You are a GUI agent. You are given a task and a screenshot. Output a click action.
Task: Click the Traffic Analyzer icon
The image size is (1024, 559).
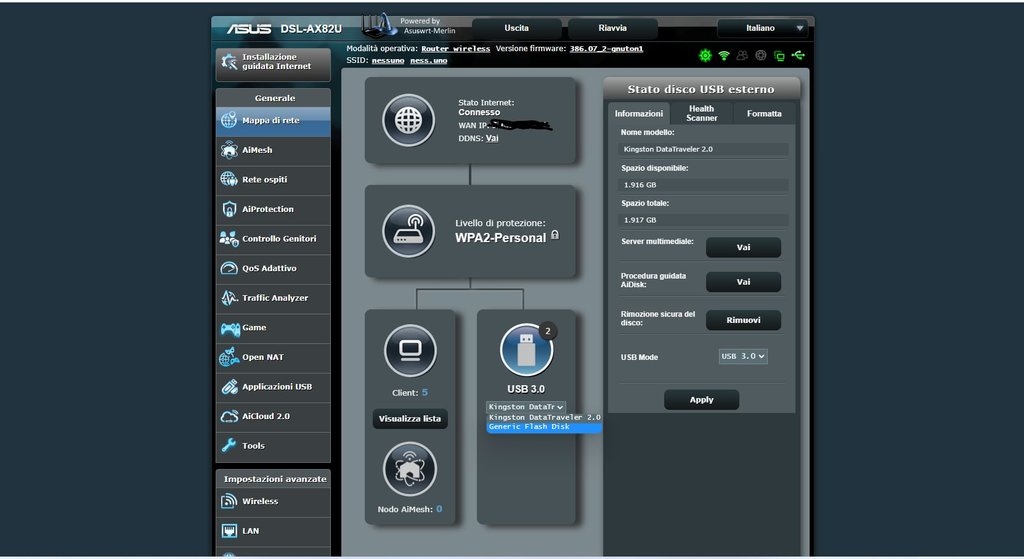coord(229,298)
